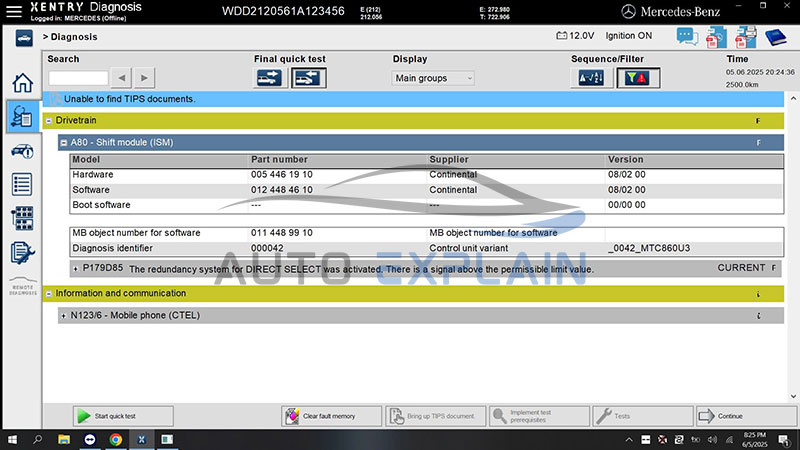800x450 pixels.
Task: Select the Hardware part number 005 446 19 10
Action: [282, 174]
